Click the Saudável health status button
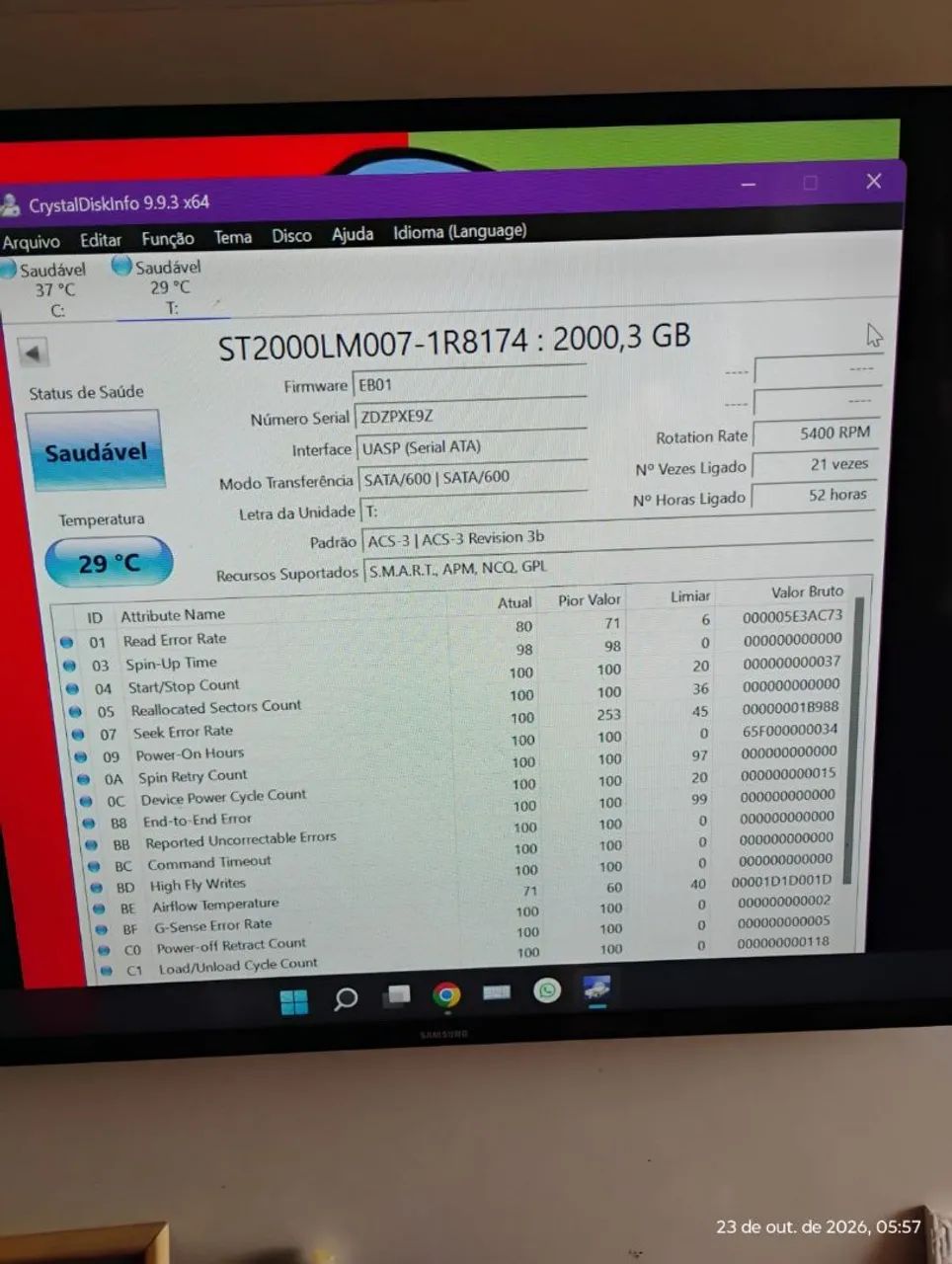The height and width of the screenshot is (1264, 952). 96,452
